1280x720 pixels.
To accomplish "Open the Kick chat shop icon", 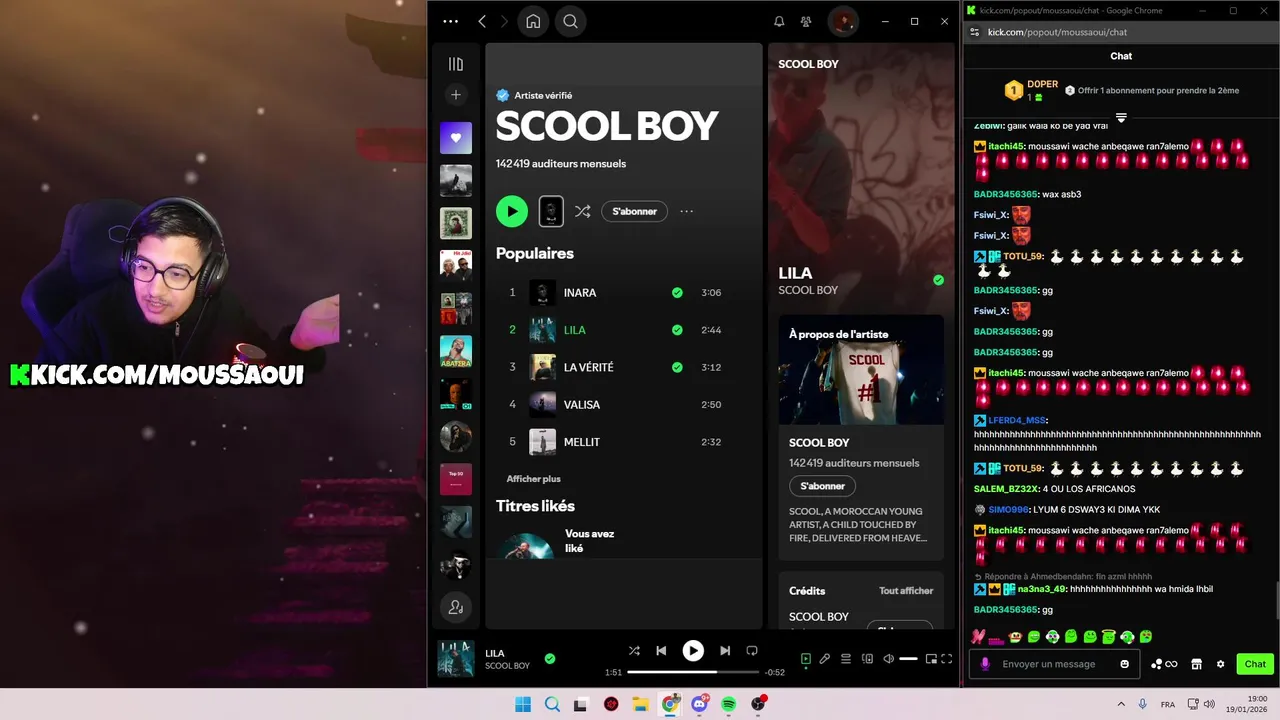I will tap(1196, 664).
